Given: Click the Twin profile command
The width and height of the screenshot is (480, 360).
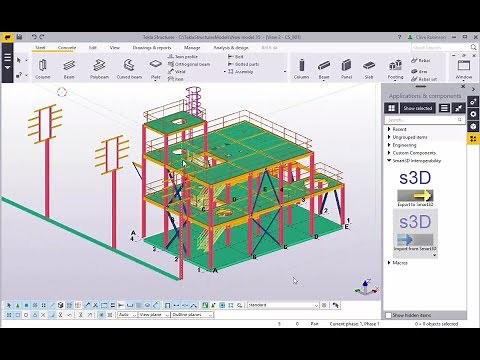Looking at the screenshot, I should point(183,57).
